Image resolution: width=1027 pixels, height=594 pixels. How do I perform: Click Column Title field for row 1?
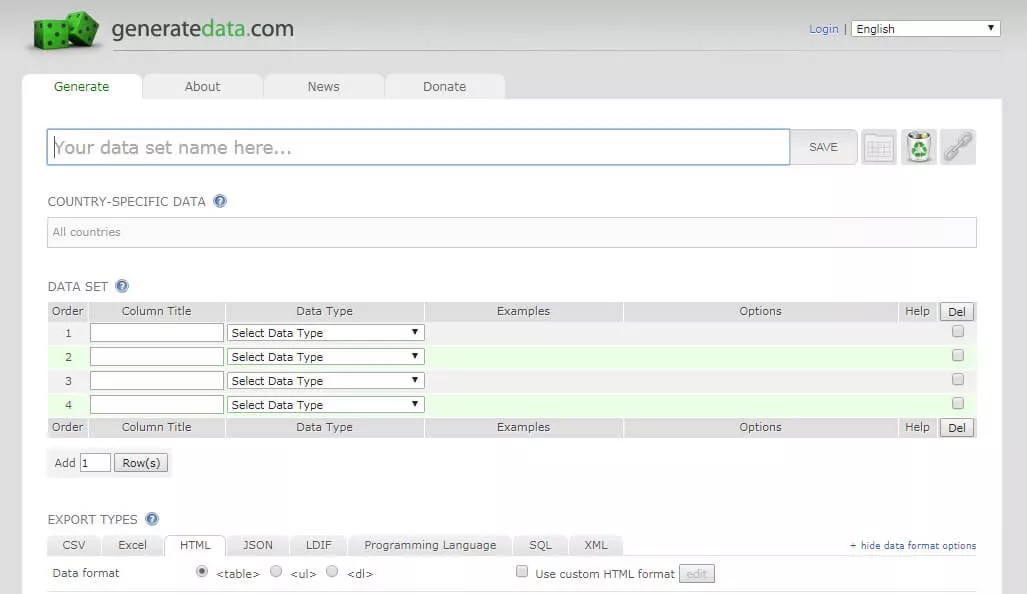click(157, 333)
